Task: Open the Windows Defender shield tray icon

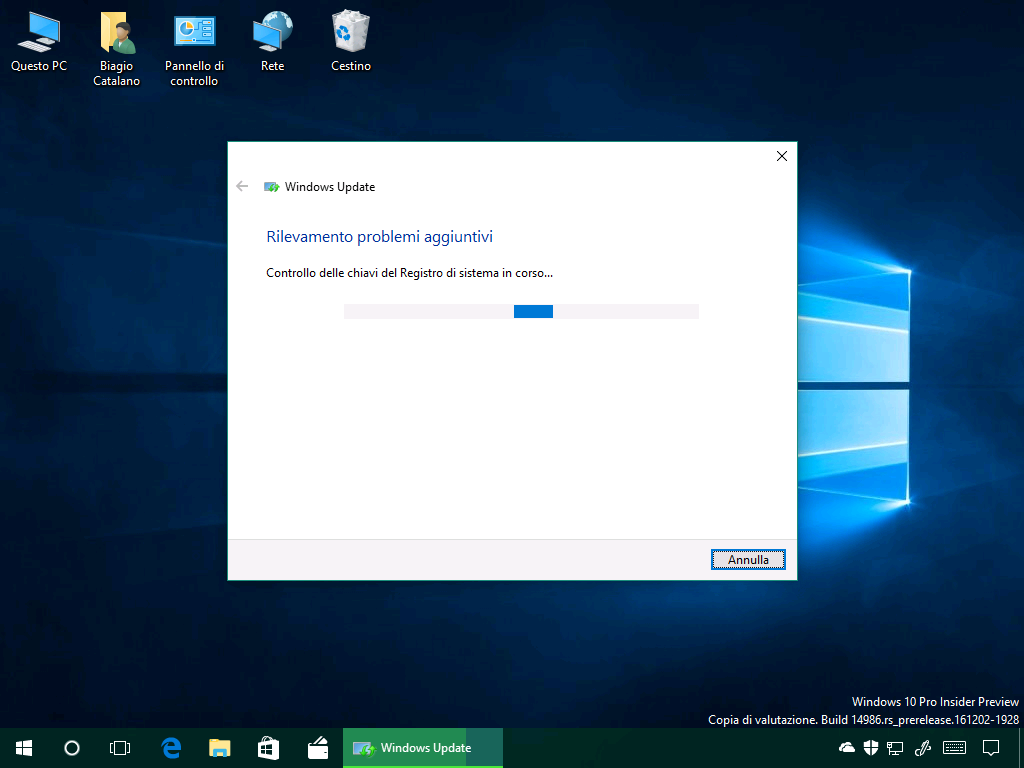Action: tap(871, 748)
